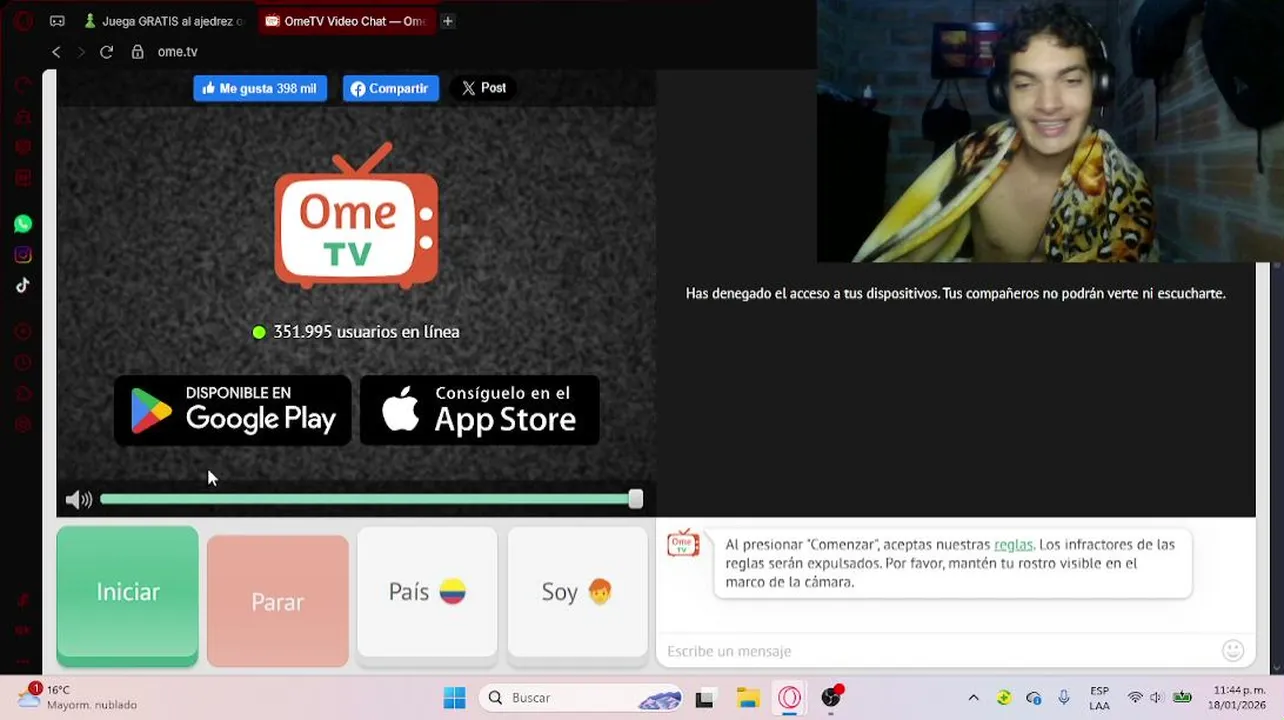Screen dimensions: 1284x720
Task: Click the volume slider handle
Action: tap(636, 499)
